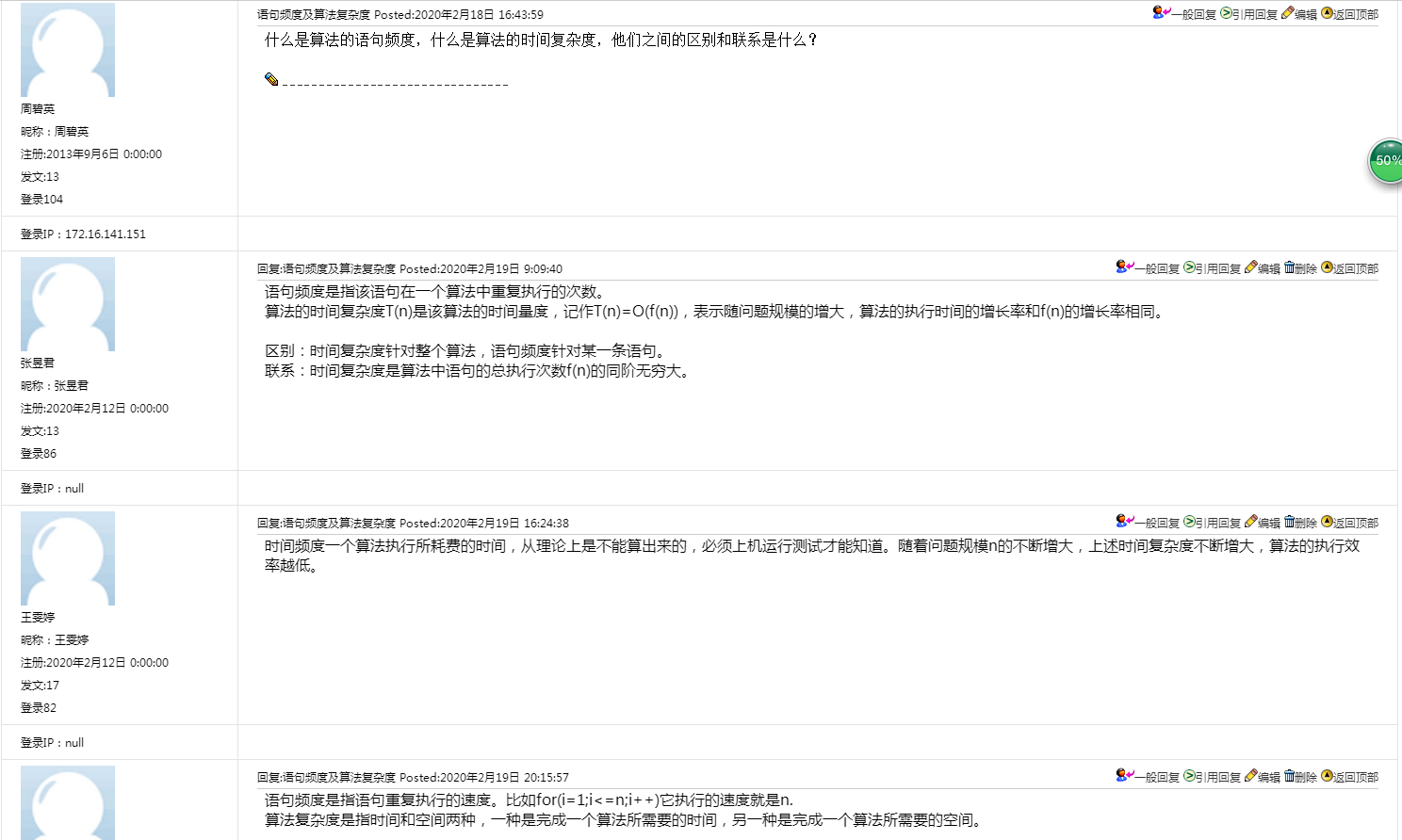Click the line starting 联系：时间复杂度是算法中语句
The width and height of the screenshot is (1402, 840).
click(x=479, y=371)
